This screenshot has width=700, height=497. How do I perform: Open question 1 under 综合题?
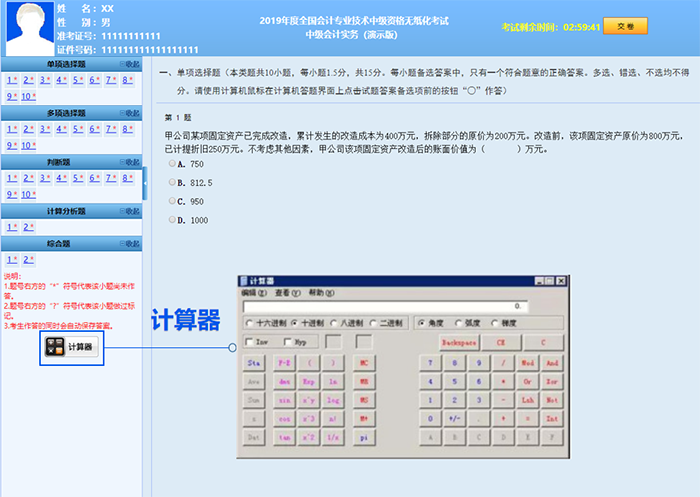pyautogui.click(x=12, y=260)
